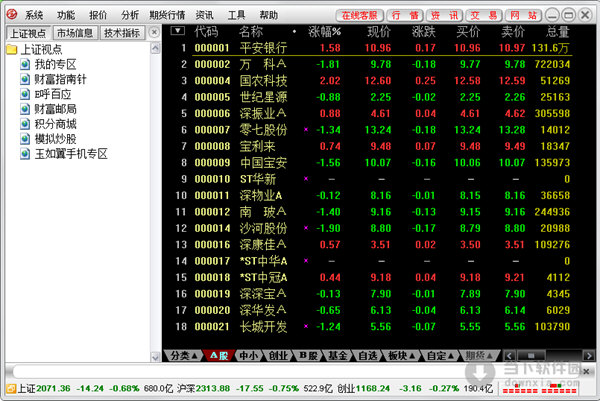Open 玉如意手机专区 page icon

25,154
